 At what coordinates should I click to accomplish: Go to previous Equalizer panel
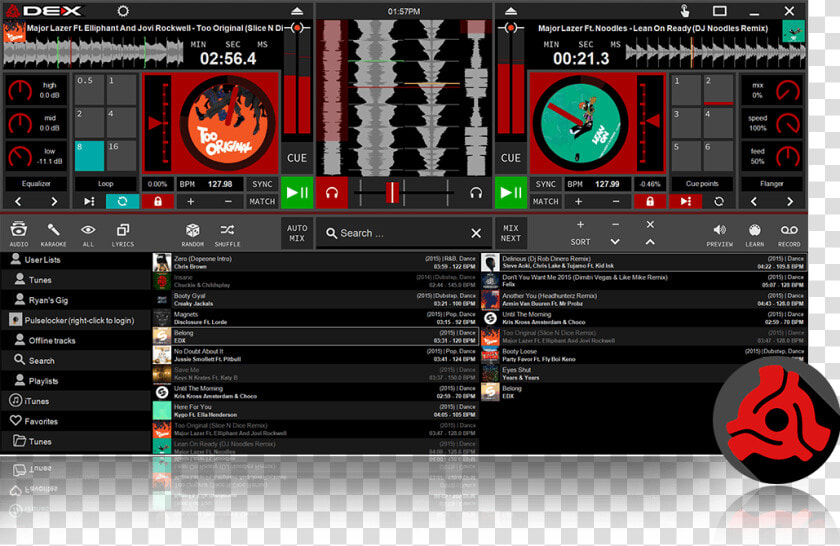(x=18, y=201)
